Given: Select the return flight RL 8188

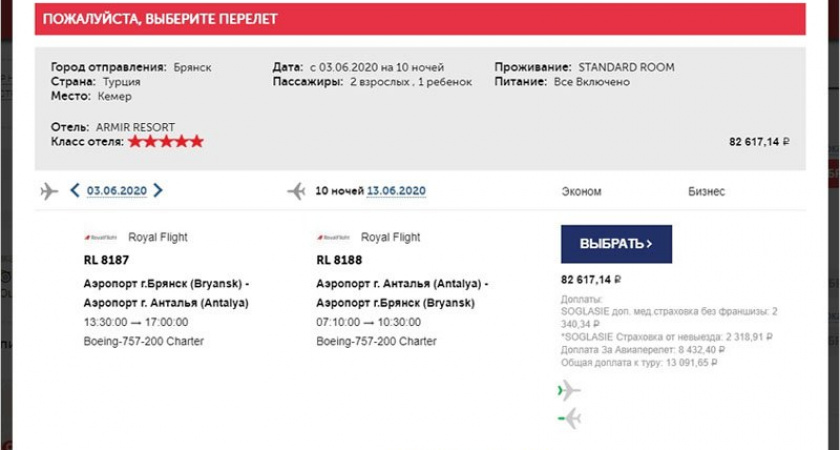Looking at the screenshot, I should click(x=339, y=260).
